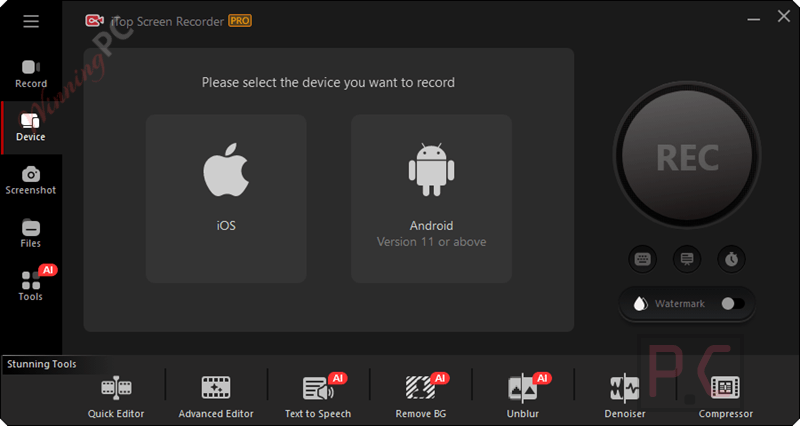The width and height of the screenshot is (800, 426).
Task: Start recording with the REC button
Action: click(687, 156)
